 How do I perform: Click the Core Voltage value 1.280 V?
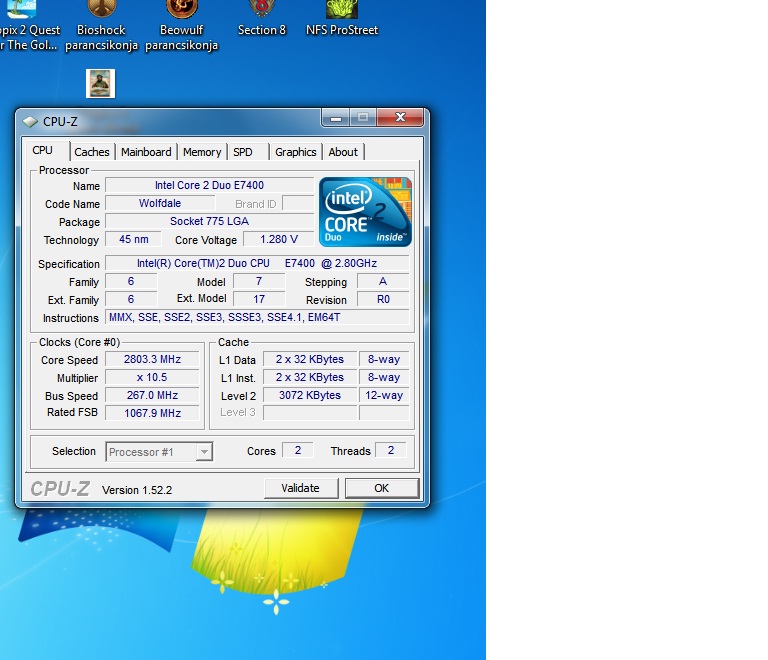[279, 239]
